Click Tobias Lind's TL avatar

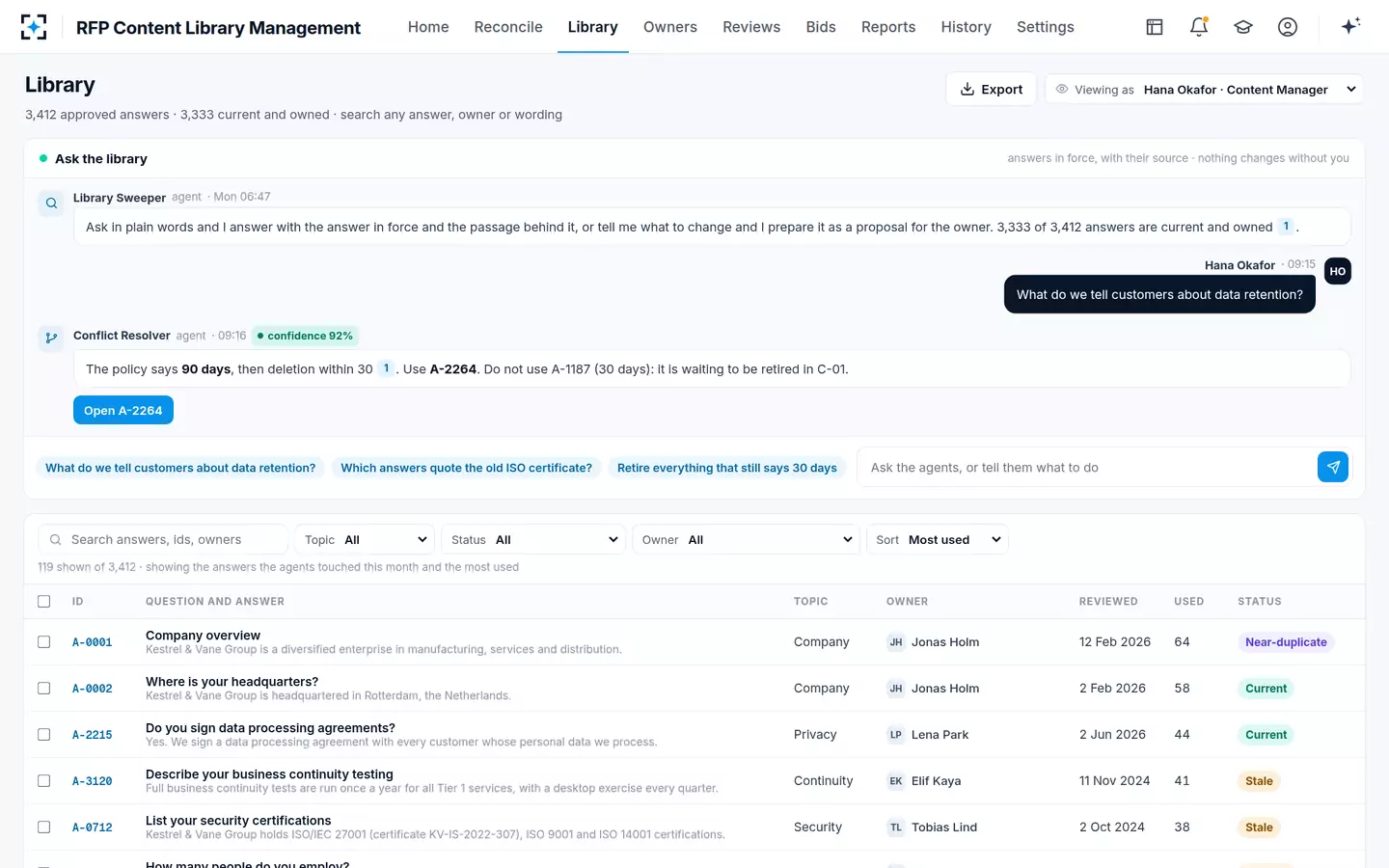896,827
